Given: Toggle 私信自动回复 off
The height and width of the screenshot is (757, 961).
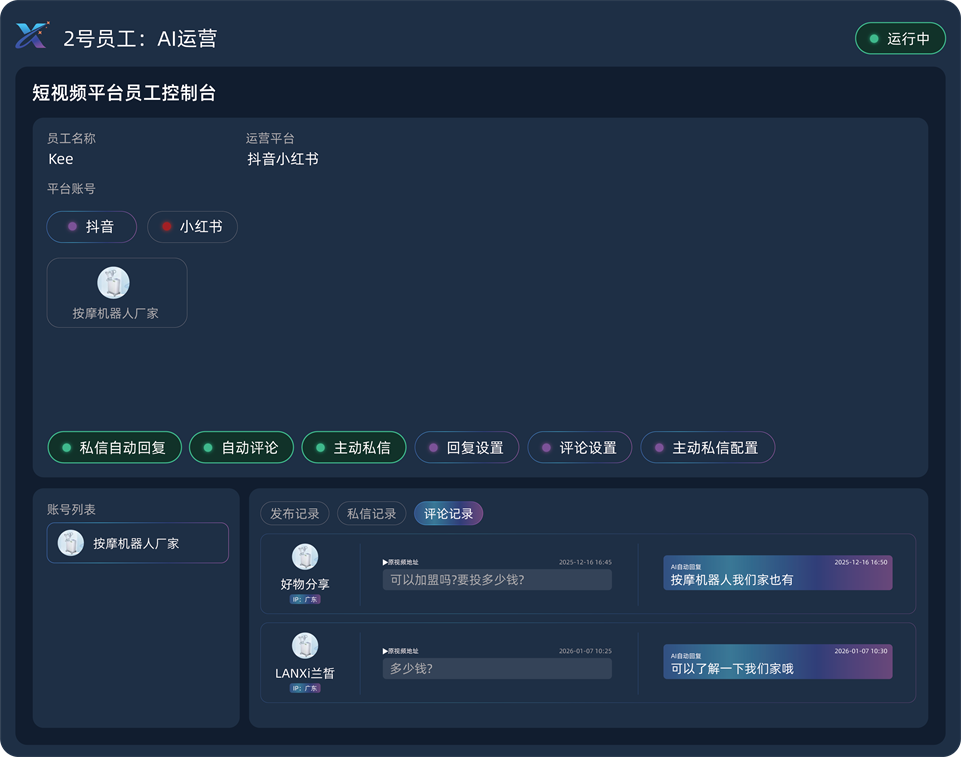Looking at the screenshot, I should pos(115,448).
